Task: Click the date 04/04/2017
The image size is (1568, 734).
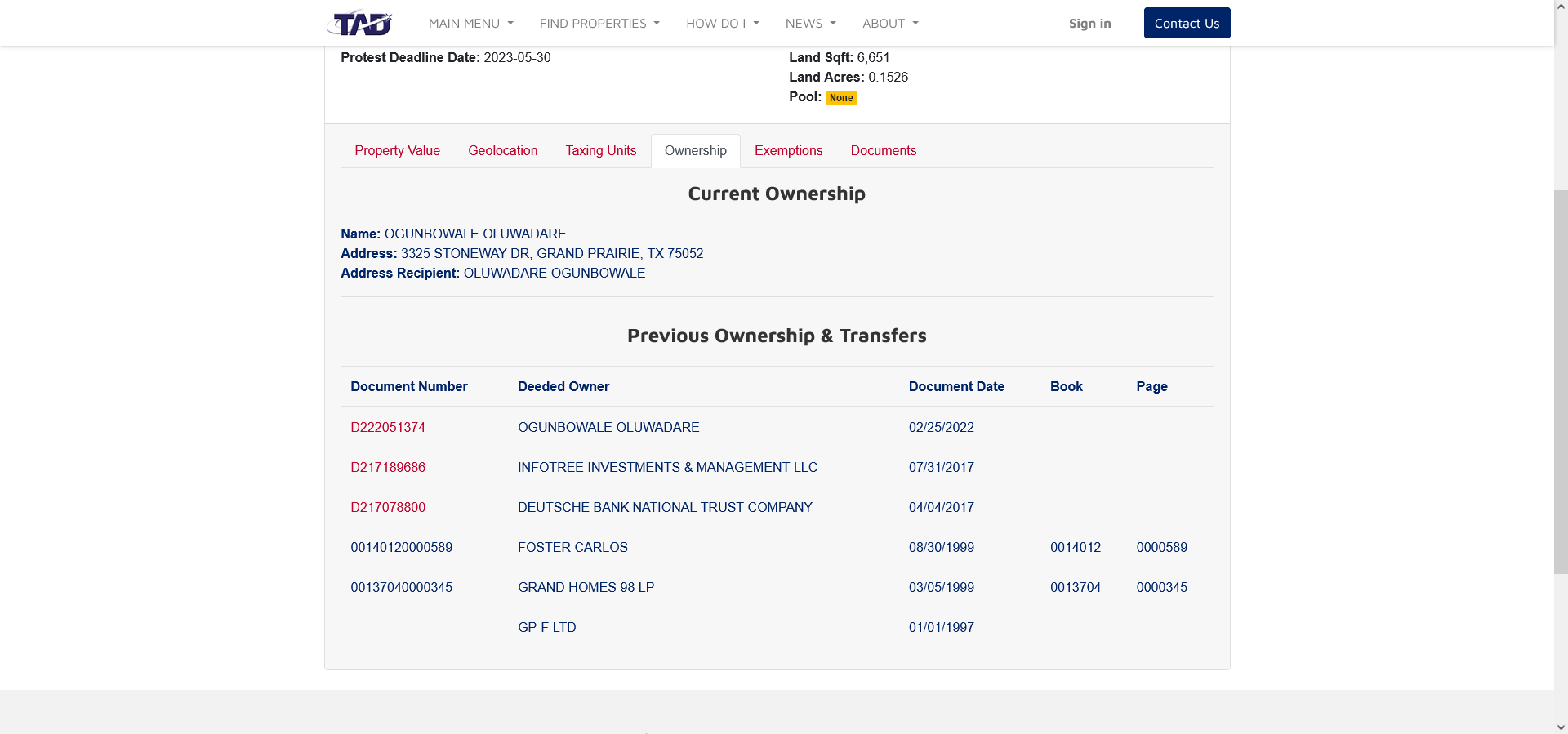Action: (942, 507)
